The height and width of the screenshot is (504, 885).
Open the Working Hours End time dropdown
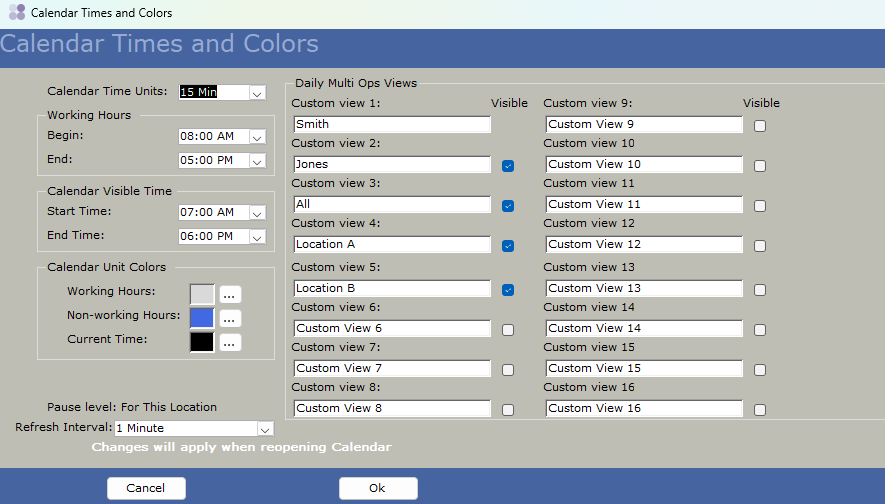coord(257,161)
